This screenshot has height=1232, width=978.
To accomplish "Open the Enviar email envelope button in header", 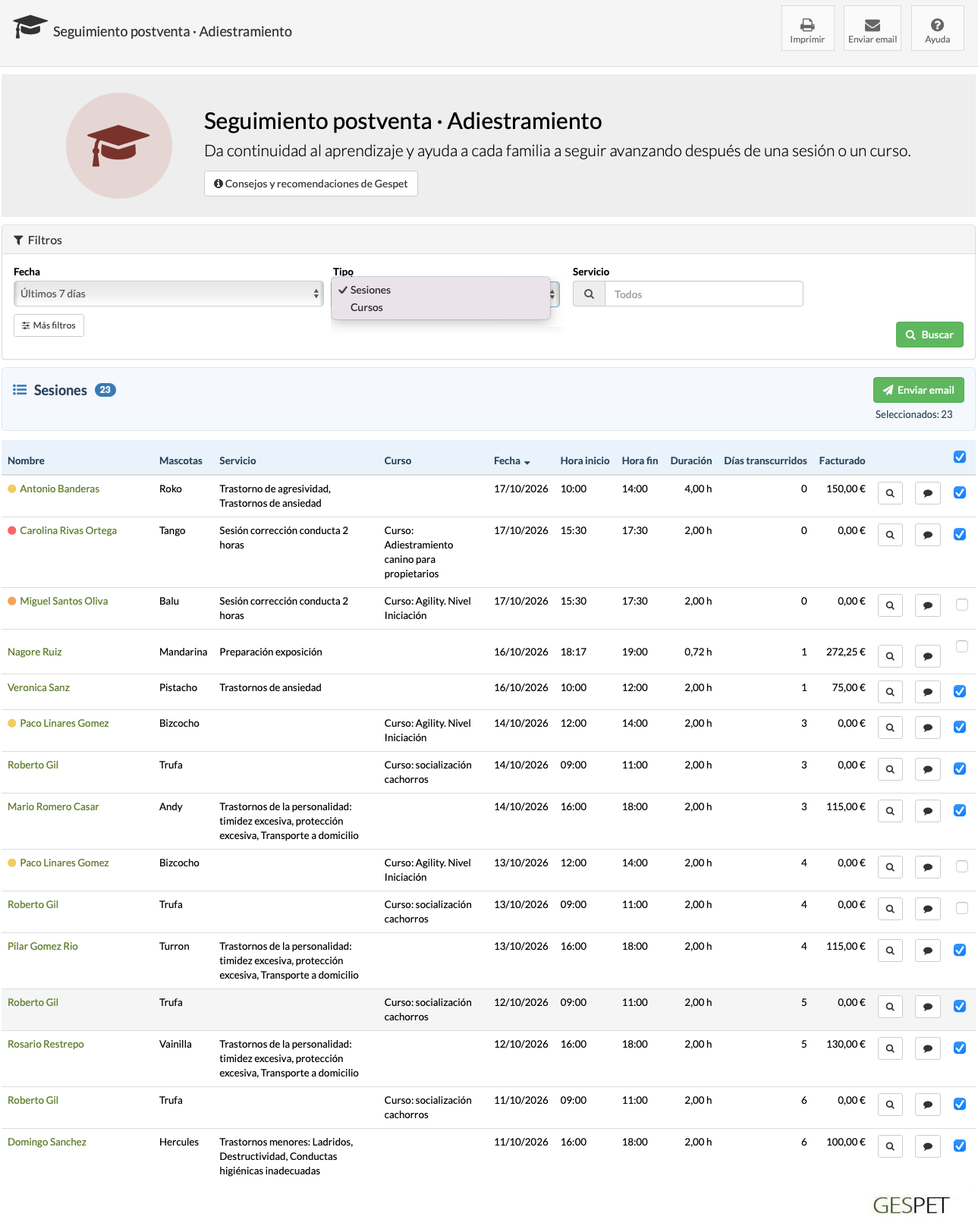I will tap(873, 28).
